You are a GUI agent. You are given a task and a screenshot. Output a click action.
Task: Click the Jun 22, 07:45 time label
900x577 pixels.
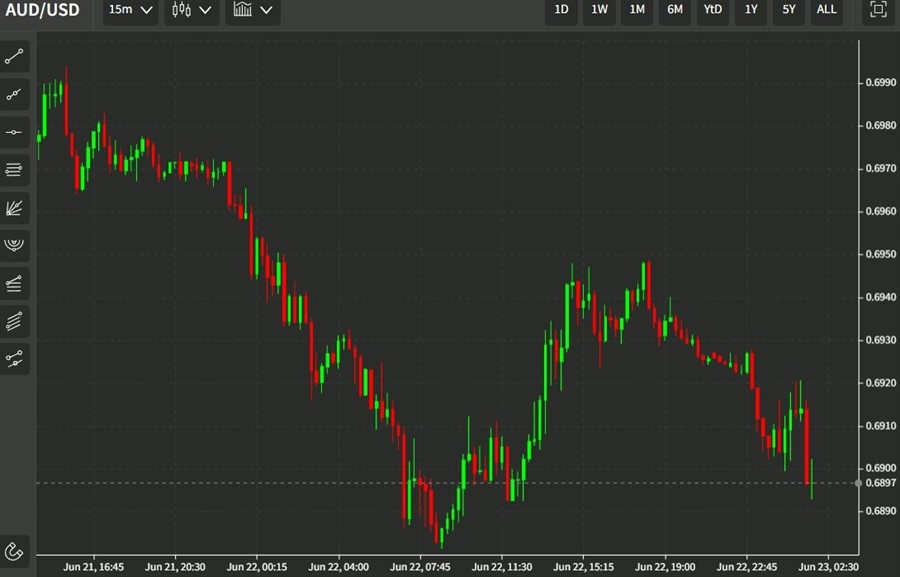point(420,567)
